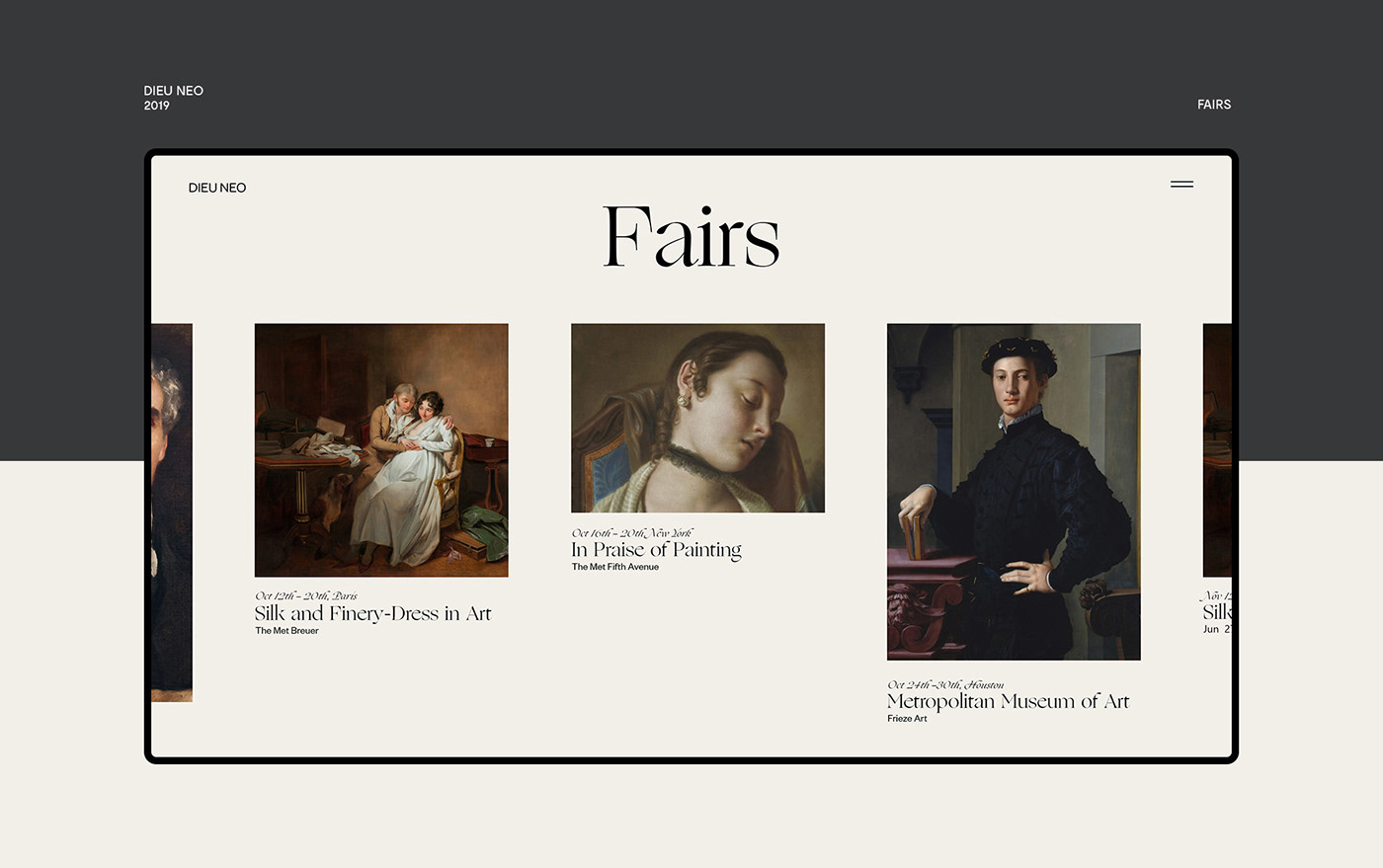Open the cut-off Silk title at right edge
This screenshot has width=1383, height=868.
pyautogui.click(x=1217, y=612)
